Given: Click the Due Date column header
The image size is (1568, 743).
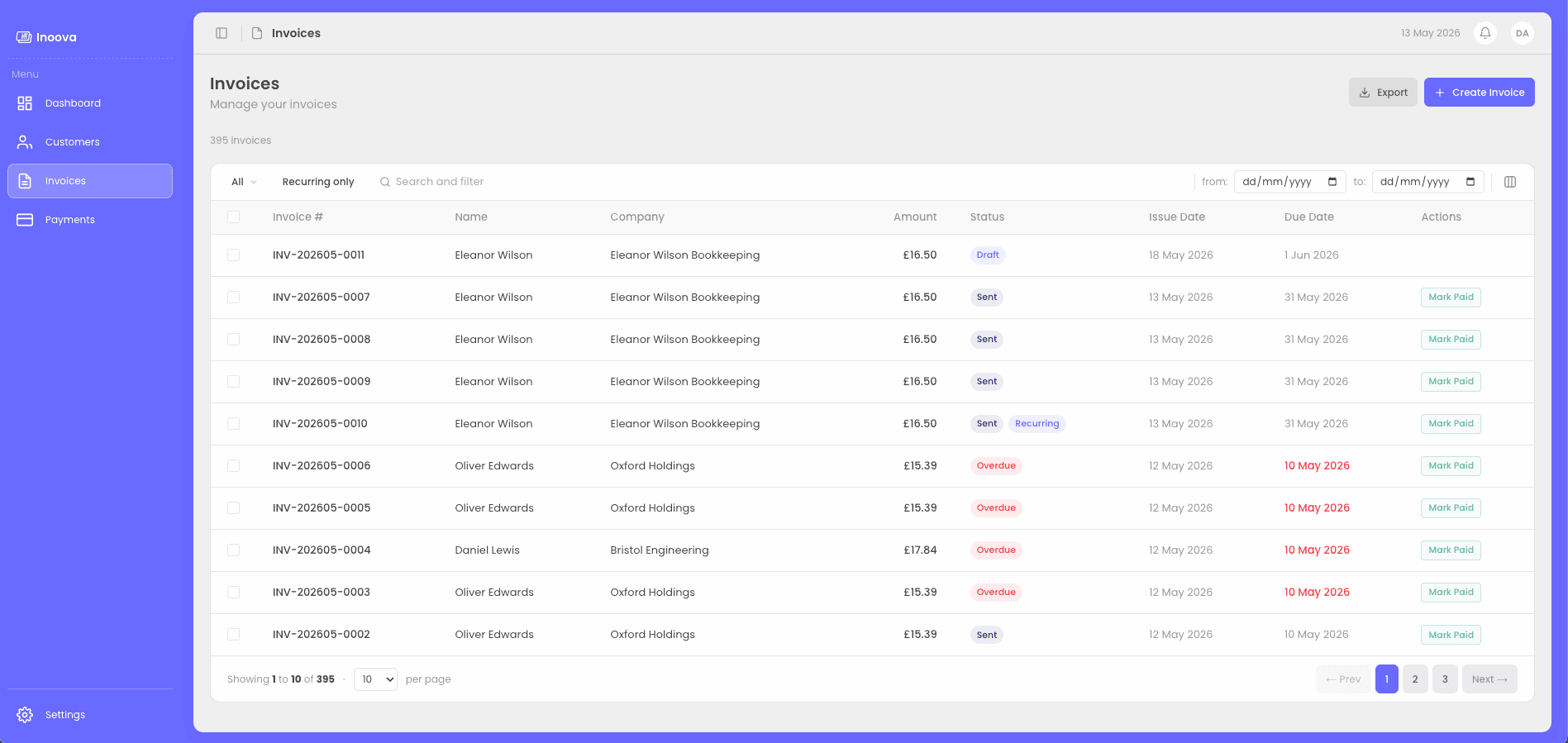Looking at the screenshot, I should click(x=1309, y=217).
